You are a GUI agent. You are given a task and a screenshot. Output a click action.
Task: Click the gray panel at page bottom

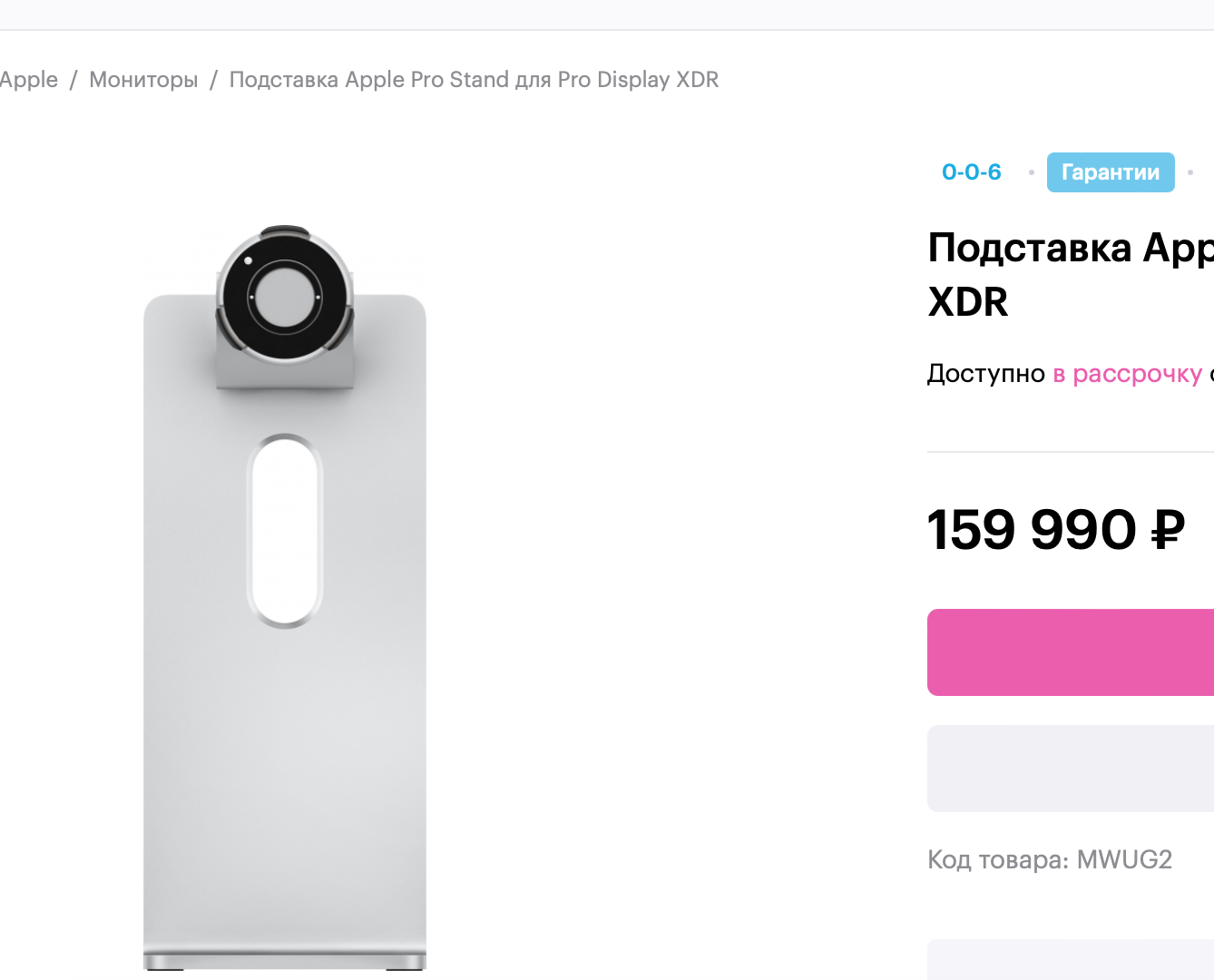1071,960
